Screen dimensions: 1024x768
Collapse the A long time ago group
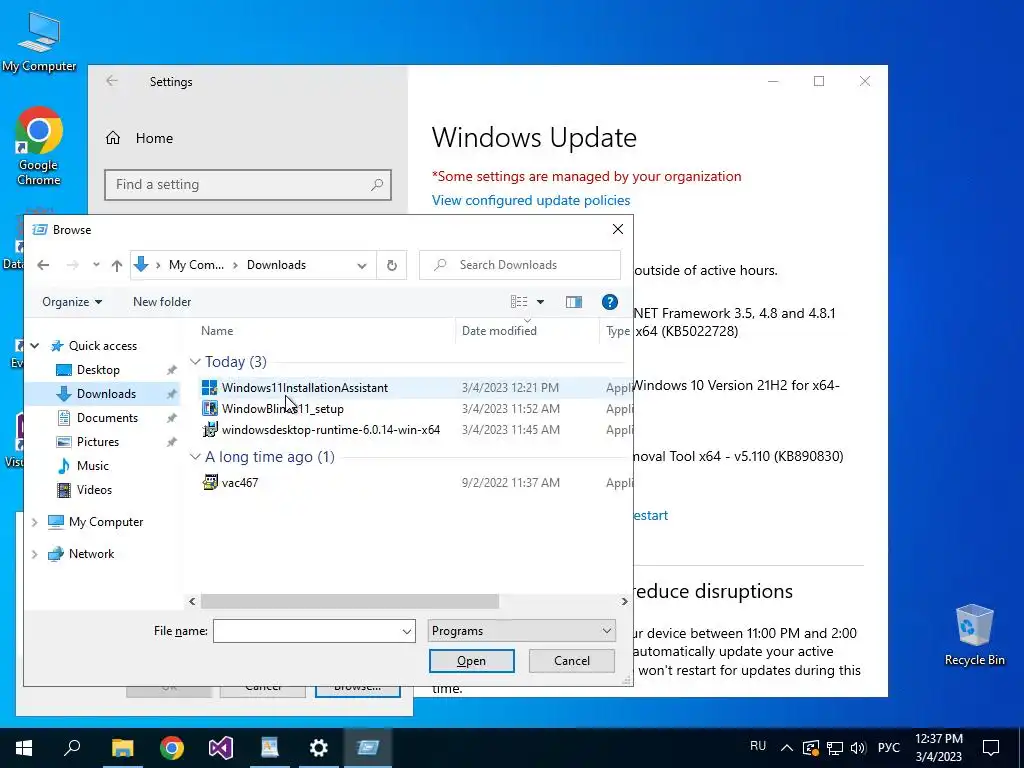195,456
